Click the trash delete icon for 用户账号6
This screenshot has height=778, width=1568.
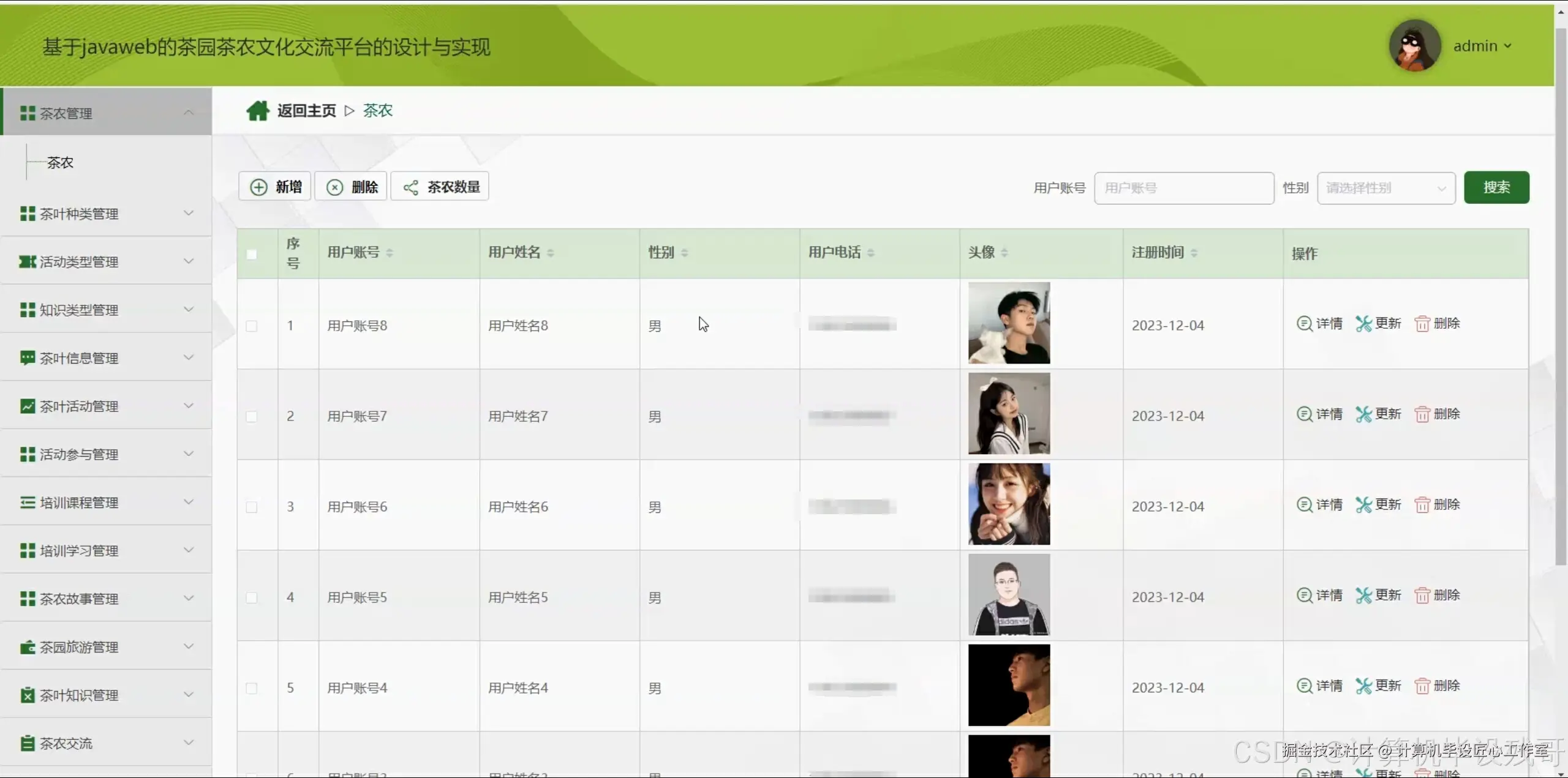(1422, 505)
